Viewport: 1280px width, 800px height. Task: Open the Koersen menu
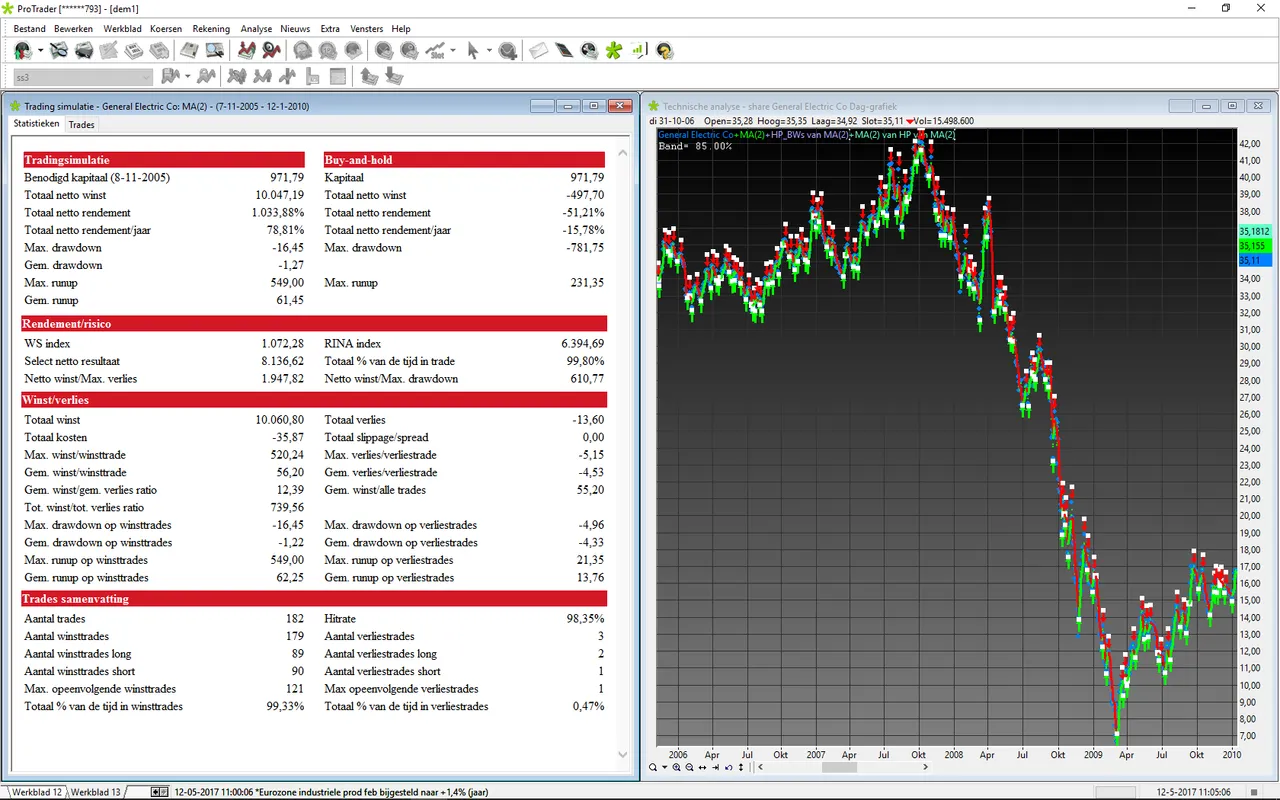(166, 29)
